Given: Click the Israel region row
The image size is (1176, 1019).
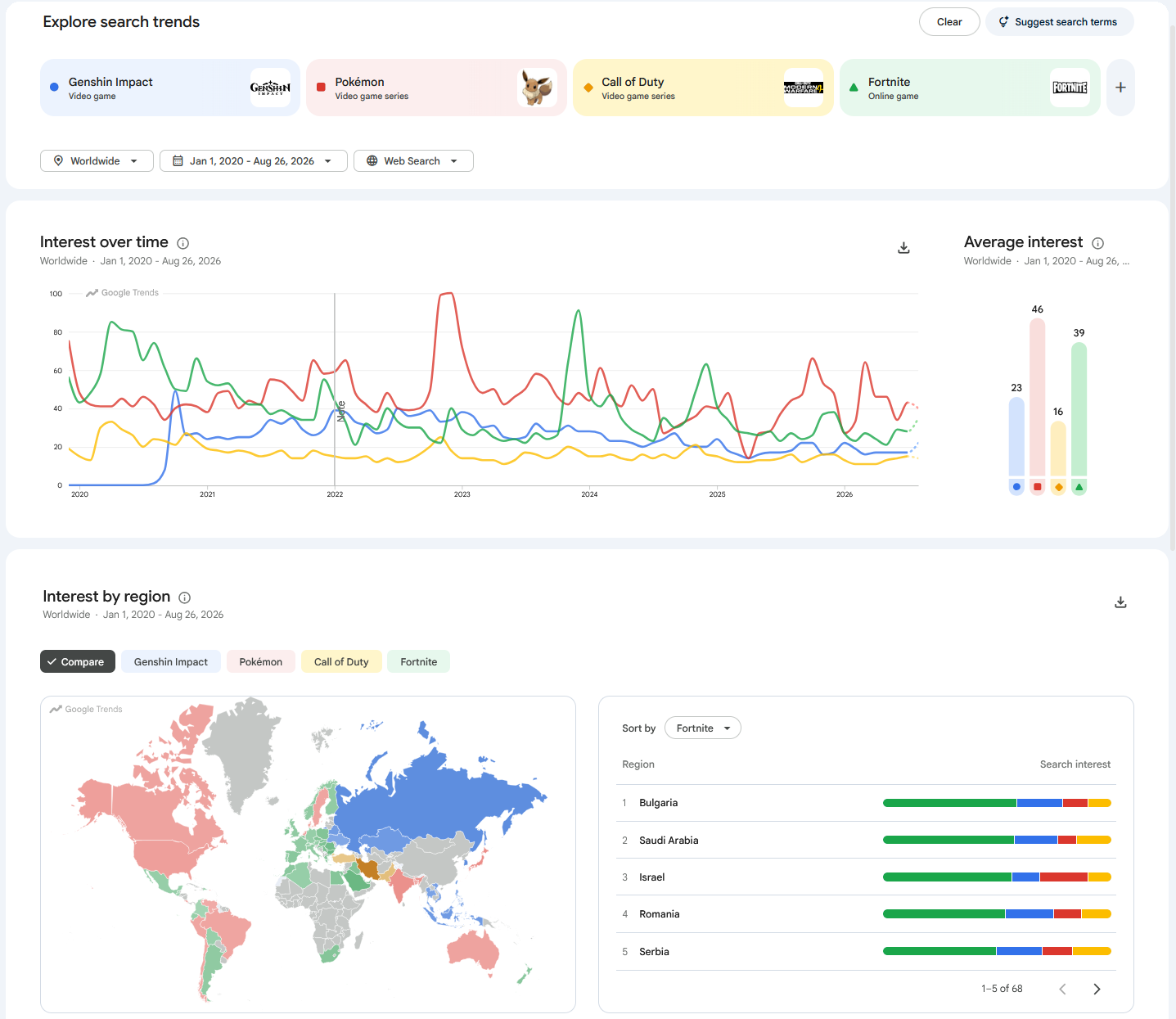Looking at the screenshot, I should click(866, 877).
